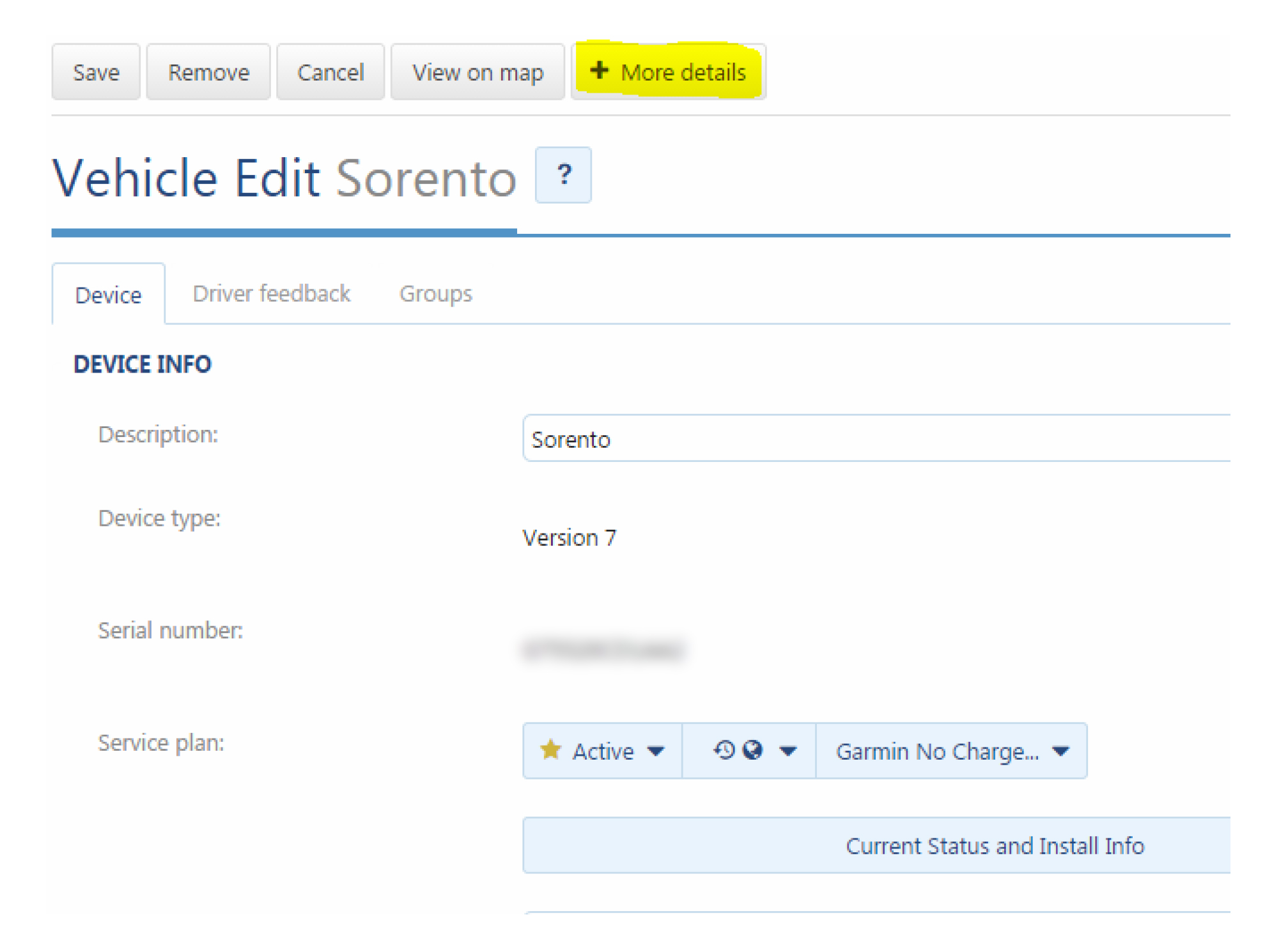Viewport: 1272px width, 952px height.
Task: Click the More details button label
Action: click(x=683, y=72)
